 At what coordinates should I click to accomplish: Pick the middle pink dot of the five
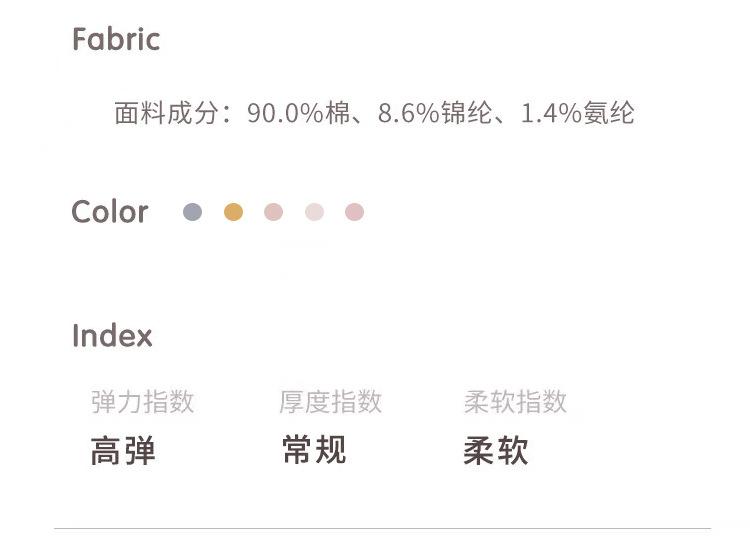point(273,212)
